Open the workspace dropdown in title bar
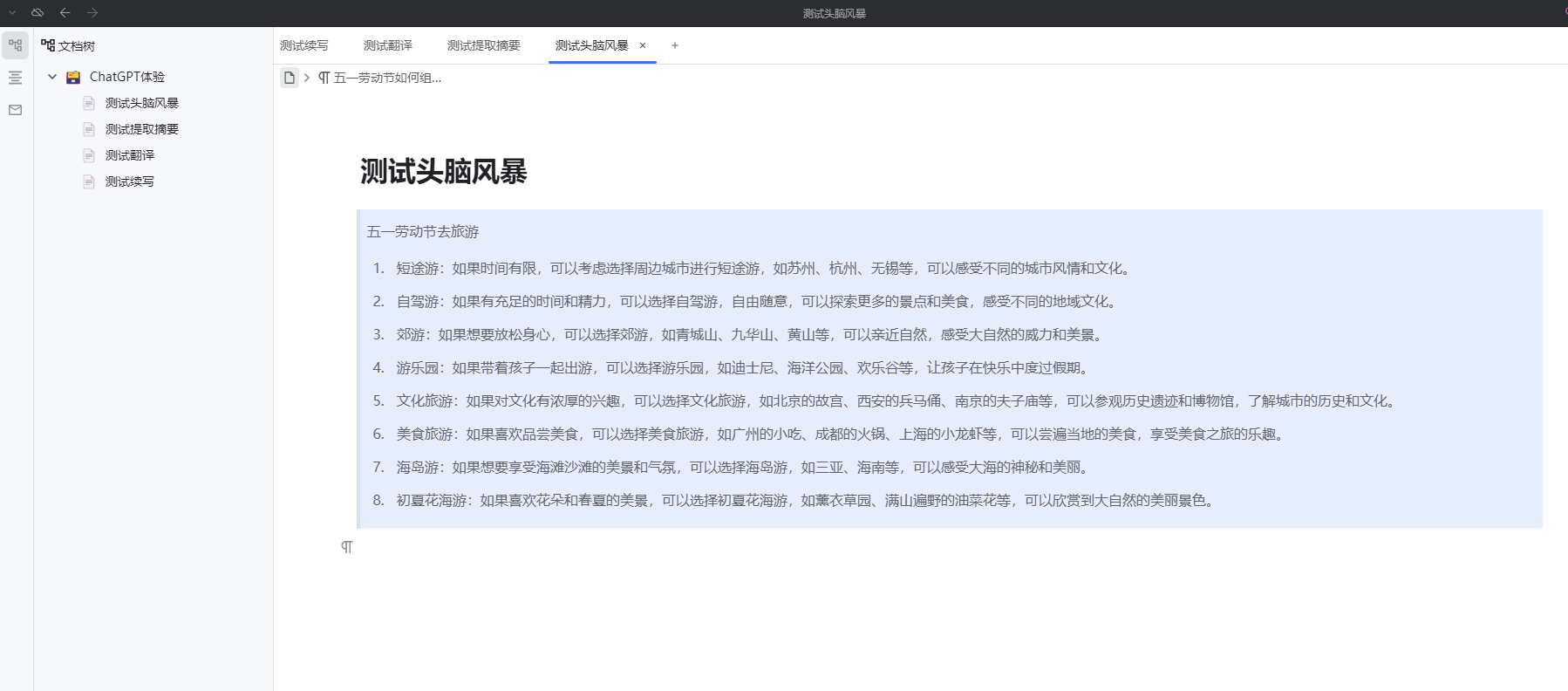Screen dimensions: 1568x691 [x=12, y=12]
